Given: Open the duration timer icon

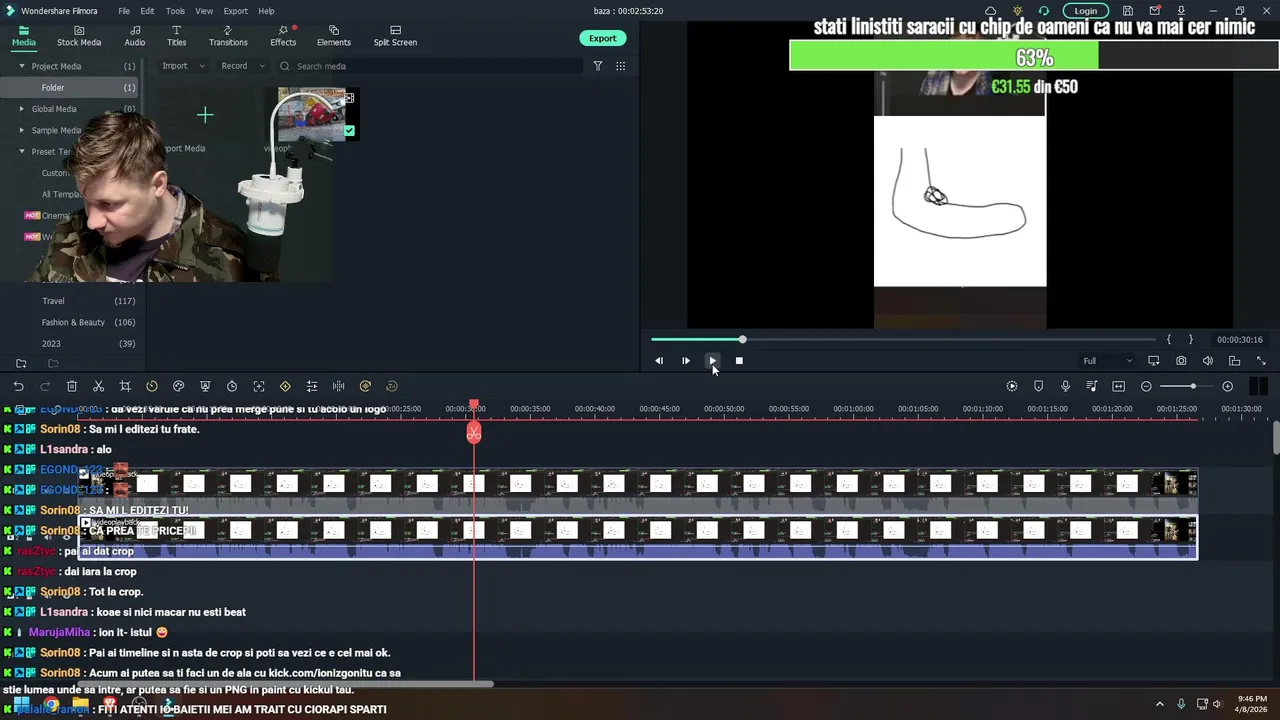Looking at the screenshot, I should coord(232,386).
